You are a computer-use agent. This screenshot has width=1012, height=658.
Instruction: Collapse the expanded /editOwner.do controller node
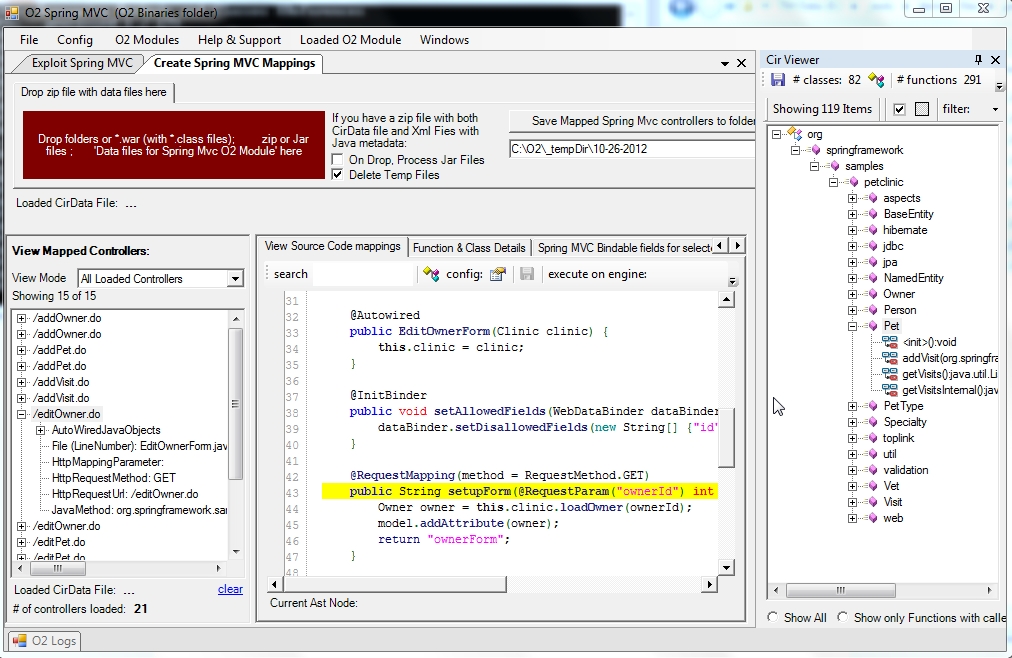(x=22, y=414)
